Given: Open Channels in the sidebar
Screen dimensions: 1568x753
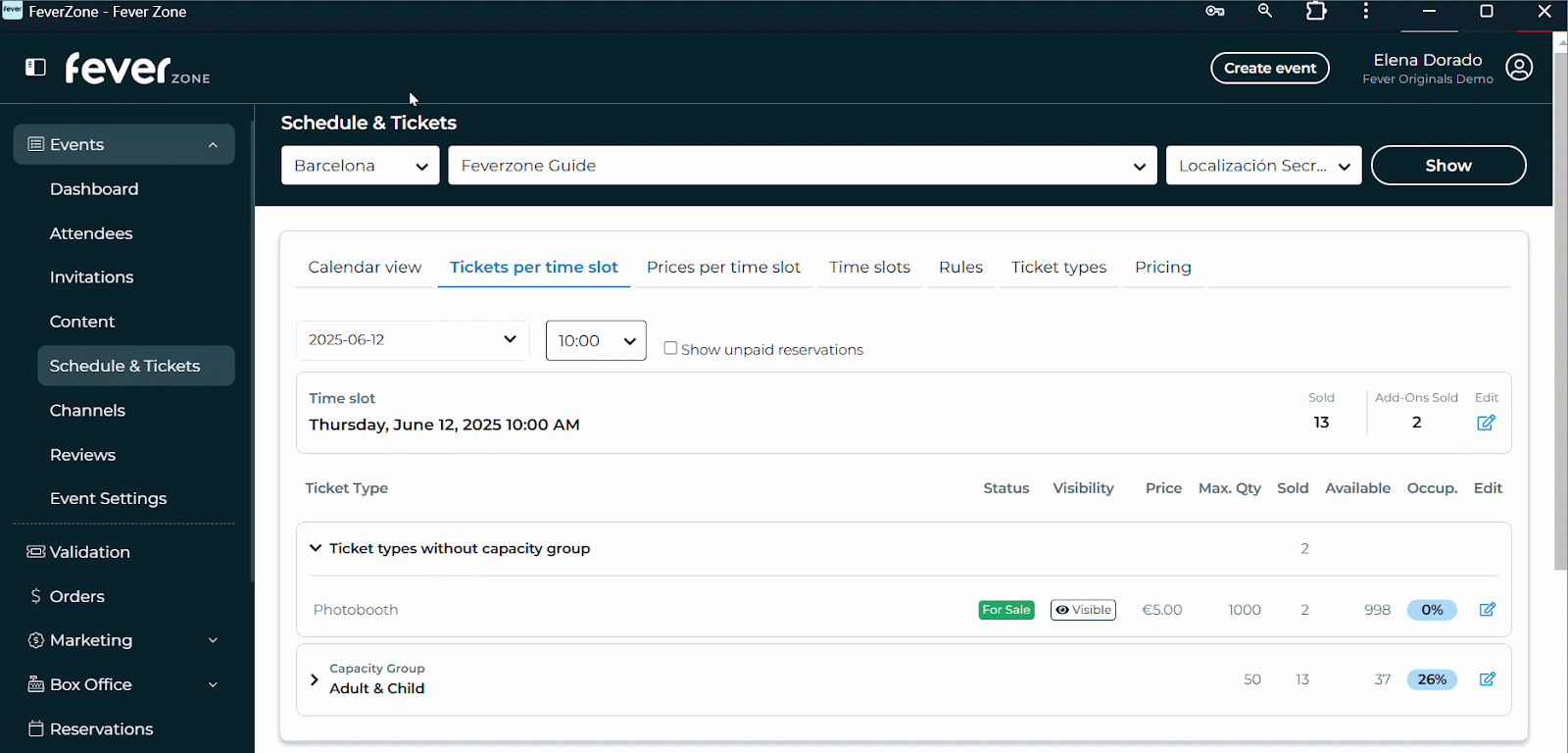Looking at the screenshot, I should [87, 411].
